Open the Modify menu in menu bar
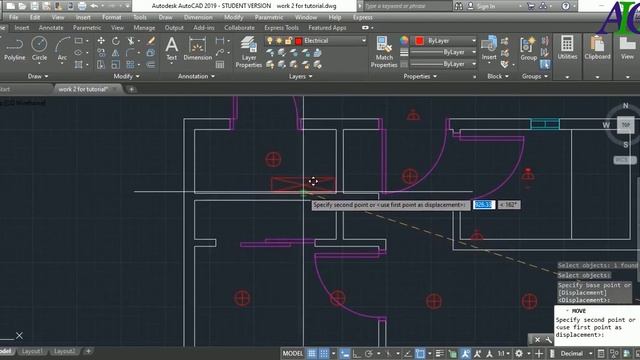This screenshot has width=640, height=360. (x=233, y=17)
